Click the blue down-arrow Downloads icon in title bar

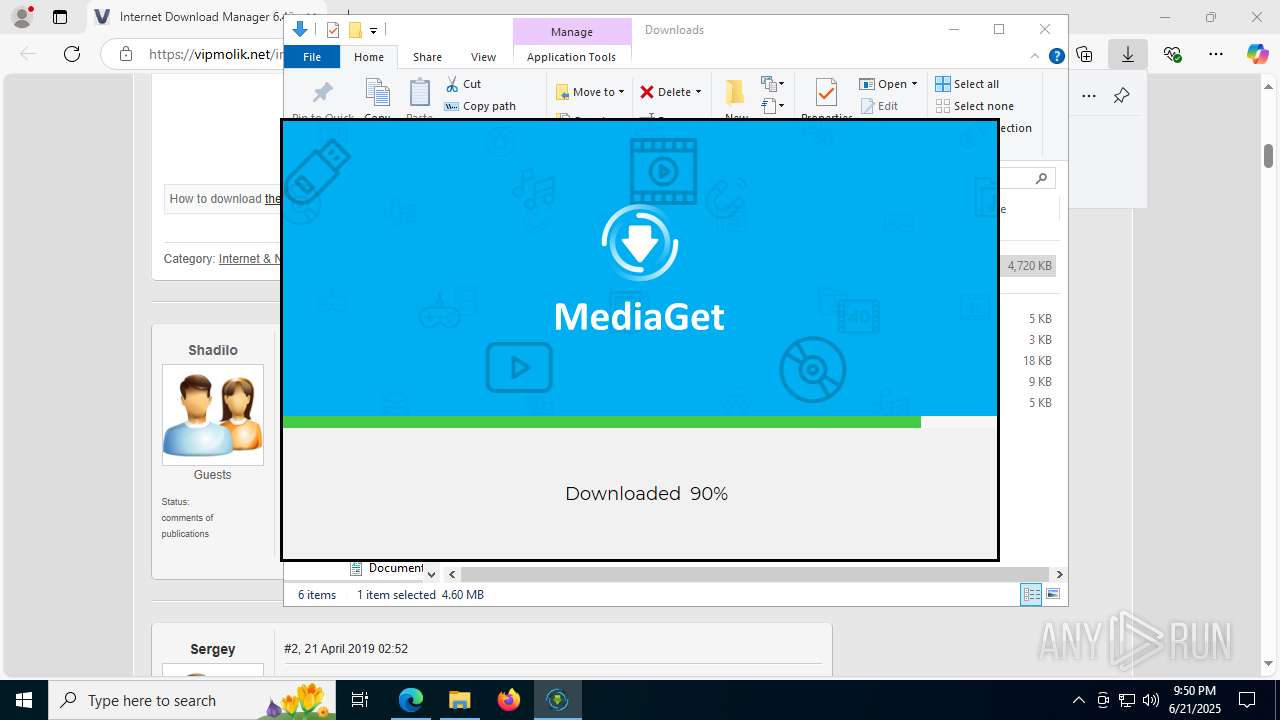pos(299,30)
